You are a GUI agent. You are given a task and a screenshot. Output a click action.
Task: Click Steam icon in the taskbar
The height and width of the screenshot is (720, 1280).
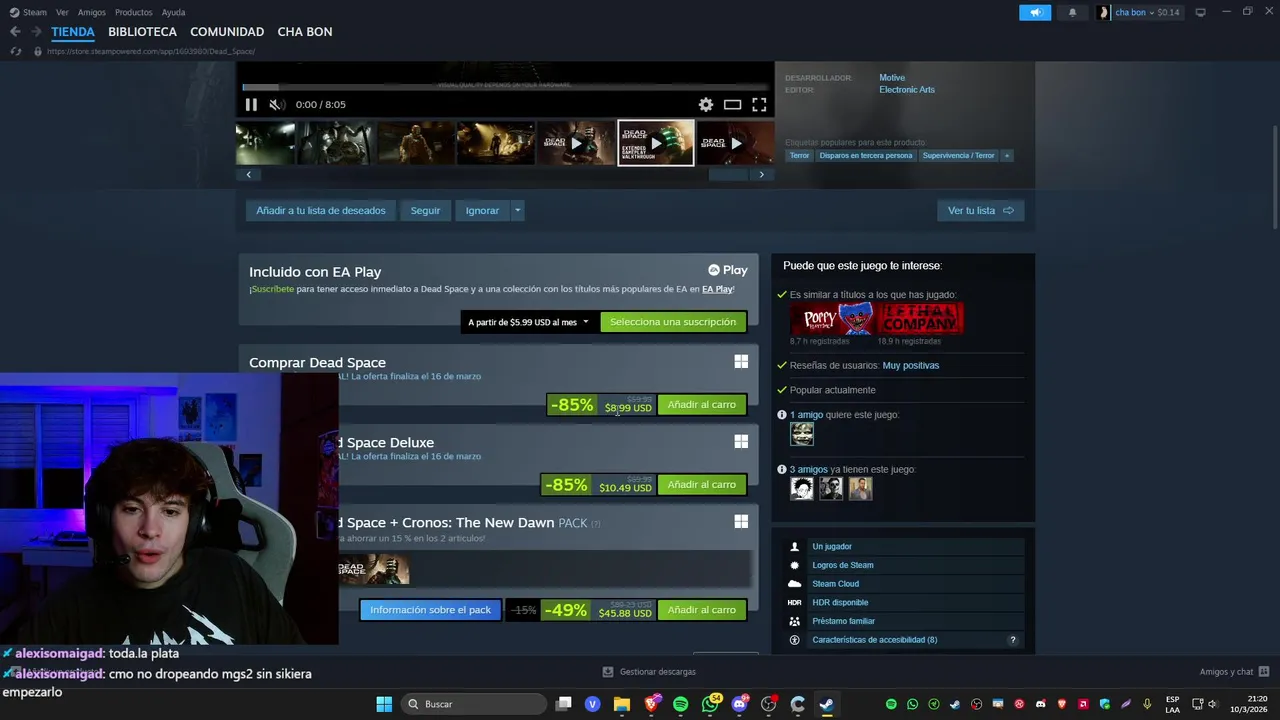tap(827, 704)
